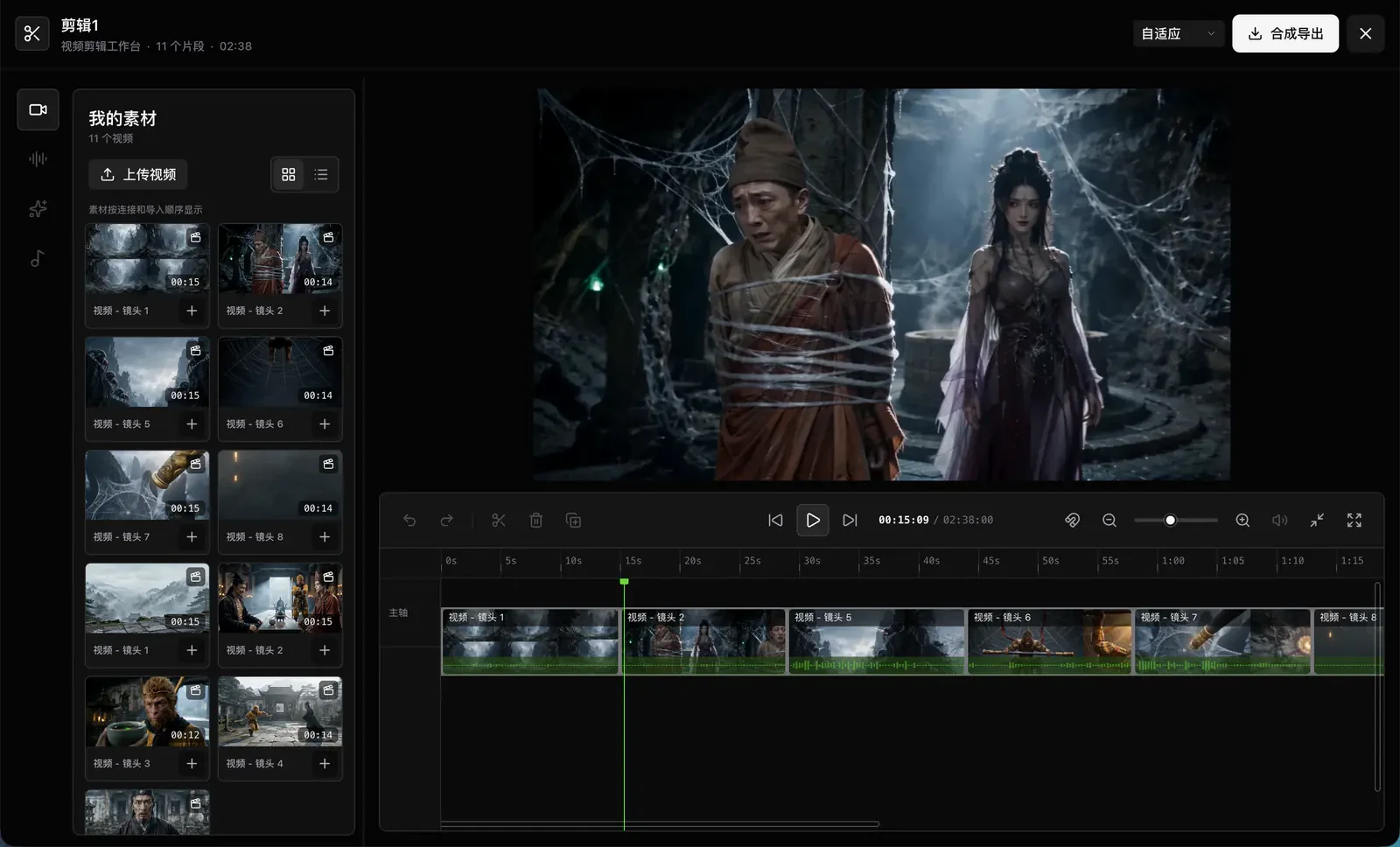Click clapperboard icon on 镜头 7 thumbnail

click(195, 464)
